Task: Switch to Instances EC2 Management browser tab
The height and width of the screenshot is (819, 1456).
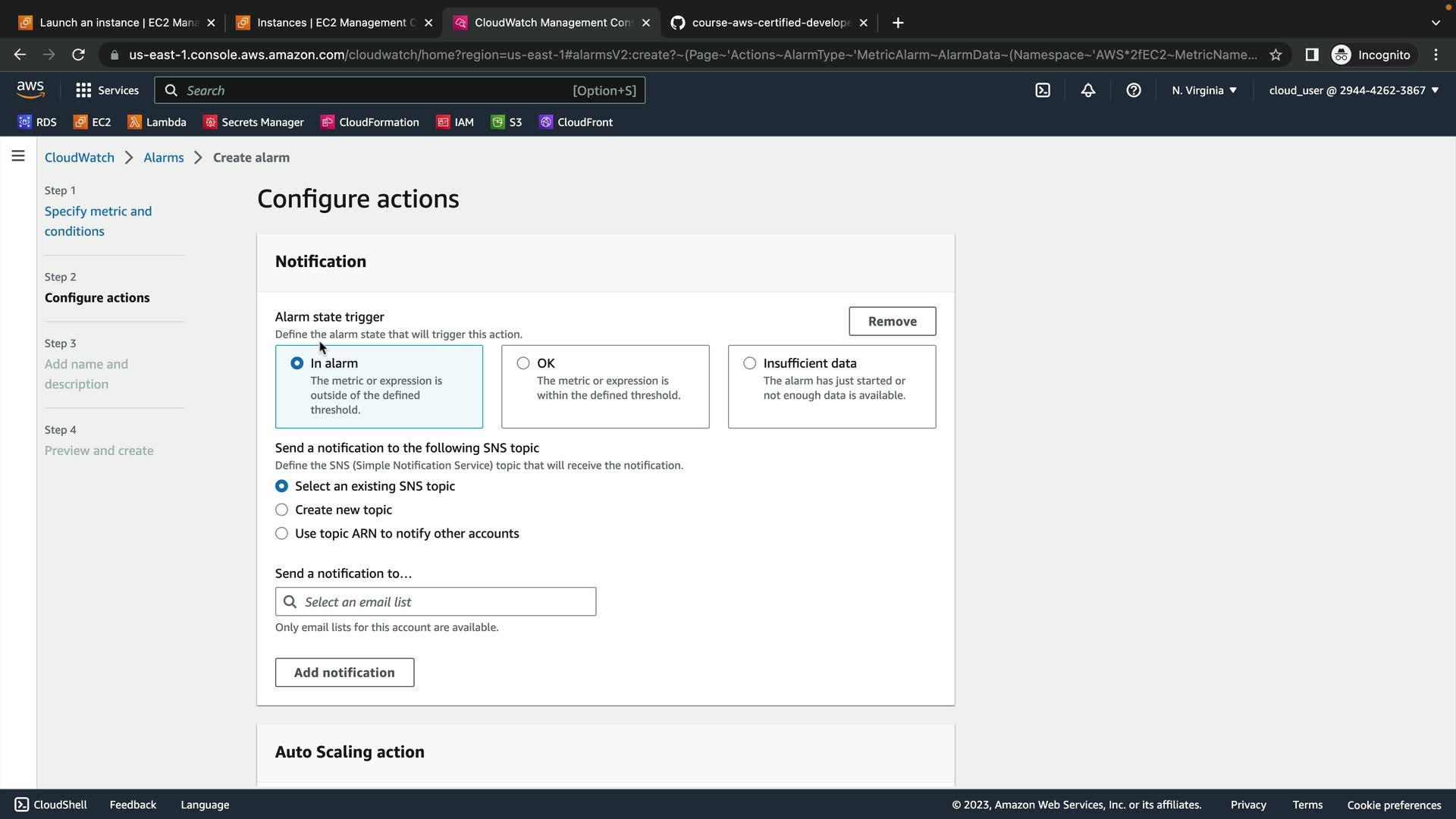Action: point(335,23)
